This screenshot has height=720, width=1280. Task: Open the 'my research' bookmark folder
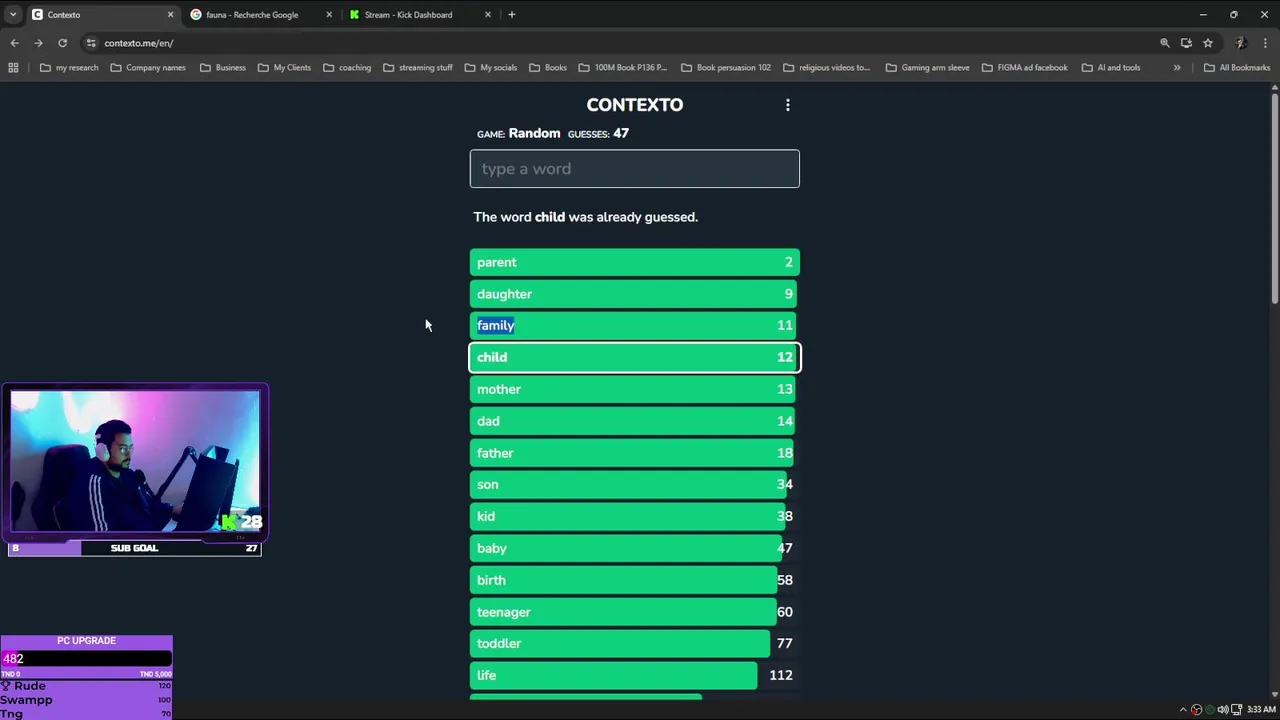(69, 68)
